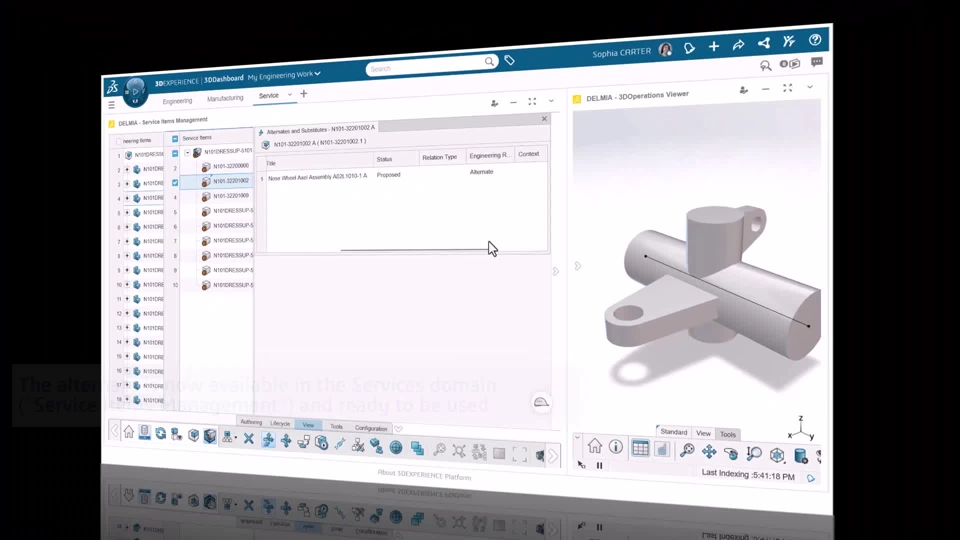Open the 3DEXPERIENCE compass
The width and height of the screenshot is (960, 540).
pyautogui.click(x=135, y=92)
